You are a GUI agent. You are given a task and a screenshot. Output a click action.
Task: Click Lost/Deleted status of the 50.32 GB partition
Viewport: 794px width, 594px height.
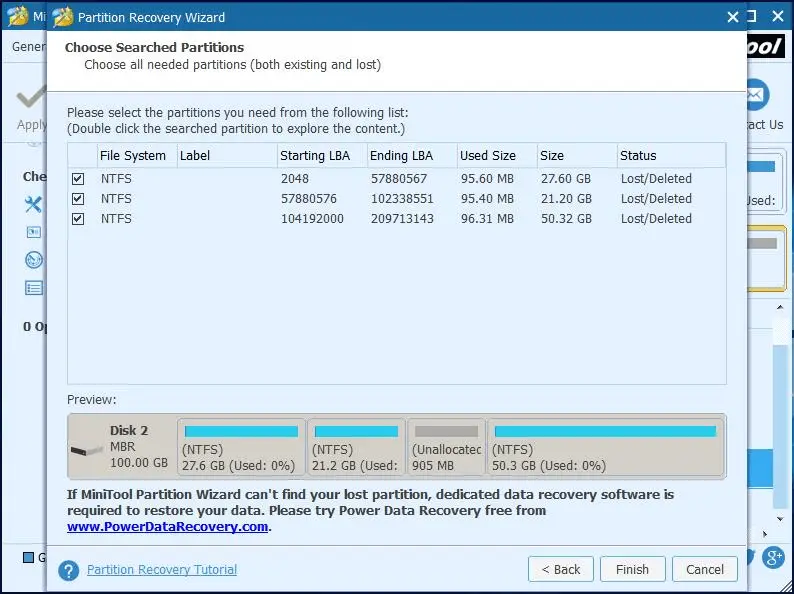[656, 219]
